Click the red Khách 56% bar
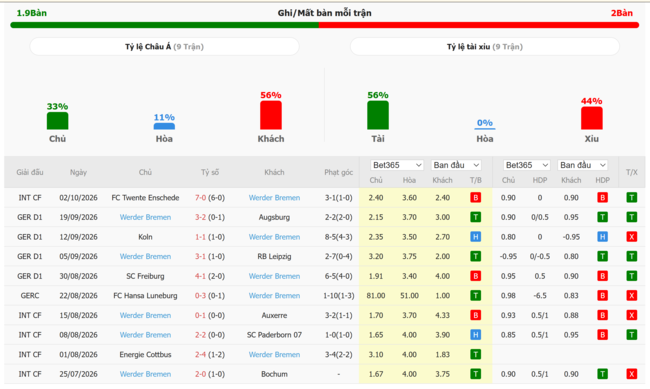This screenshot has width=650, height=389. pos(271,115)
